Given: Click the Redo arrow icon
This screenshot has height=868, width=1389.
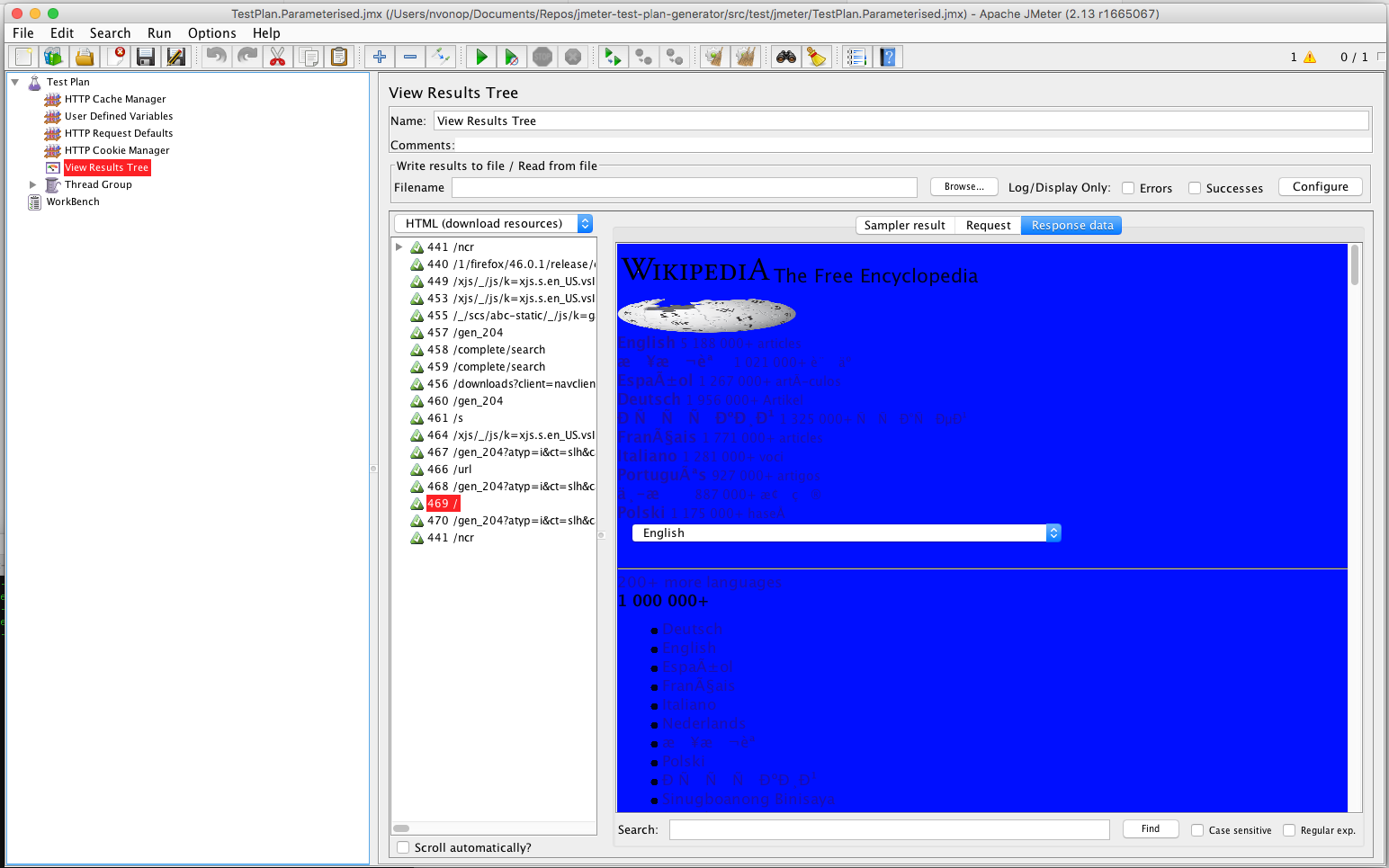Looking at the screenshot, I should 247,57.
